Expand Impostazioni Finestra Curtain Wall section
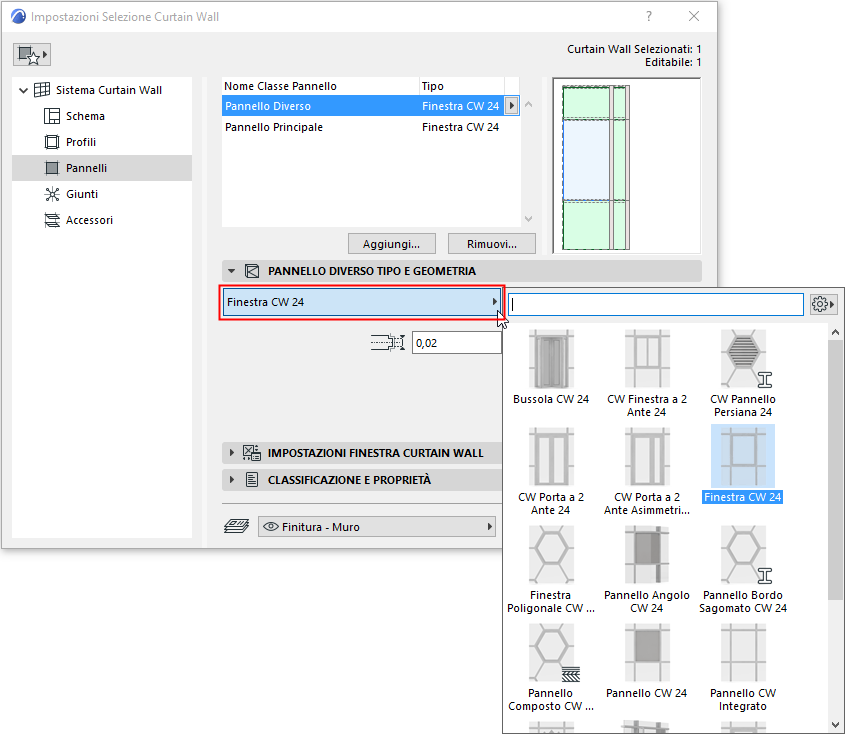The height and width of the screenshot is (734, 845). (x=232, y=453)
